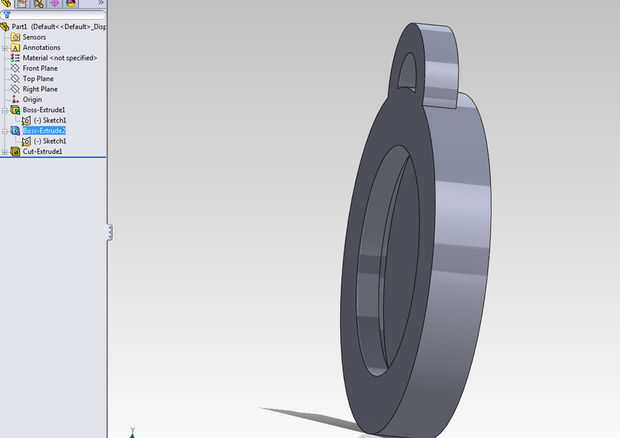
Task: Click the feature panel splitter handle
Action: (110, 232)
